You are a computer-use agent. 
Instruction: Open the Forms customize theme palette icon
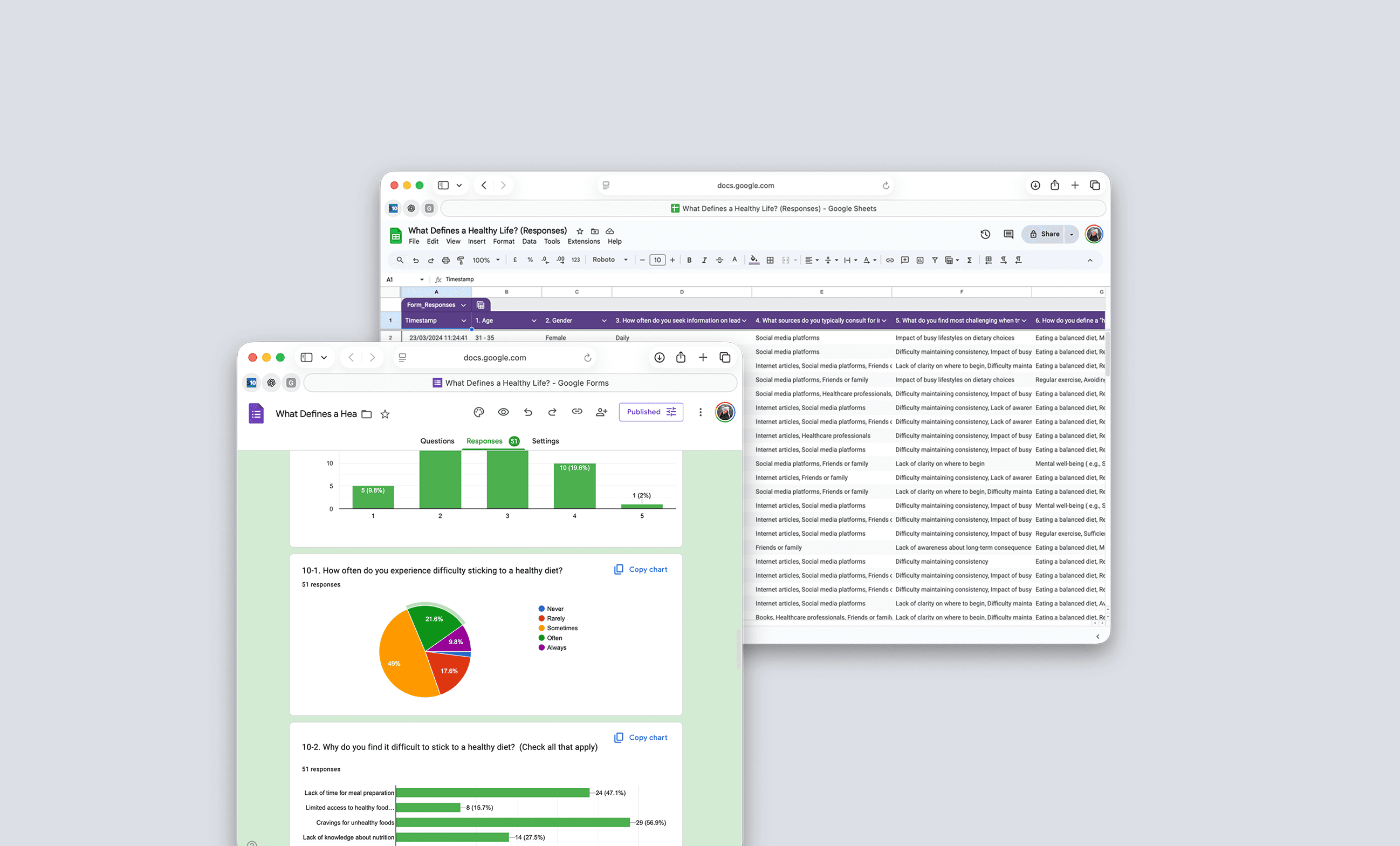tap(478, 412)
